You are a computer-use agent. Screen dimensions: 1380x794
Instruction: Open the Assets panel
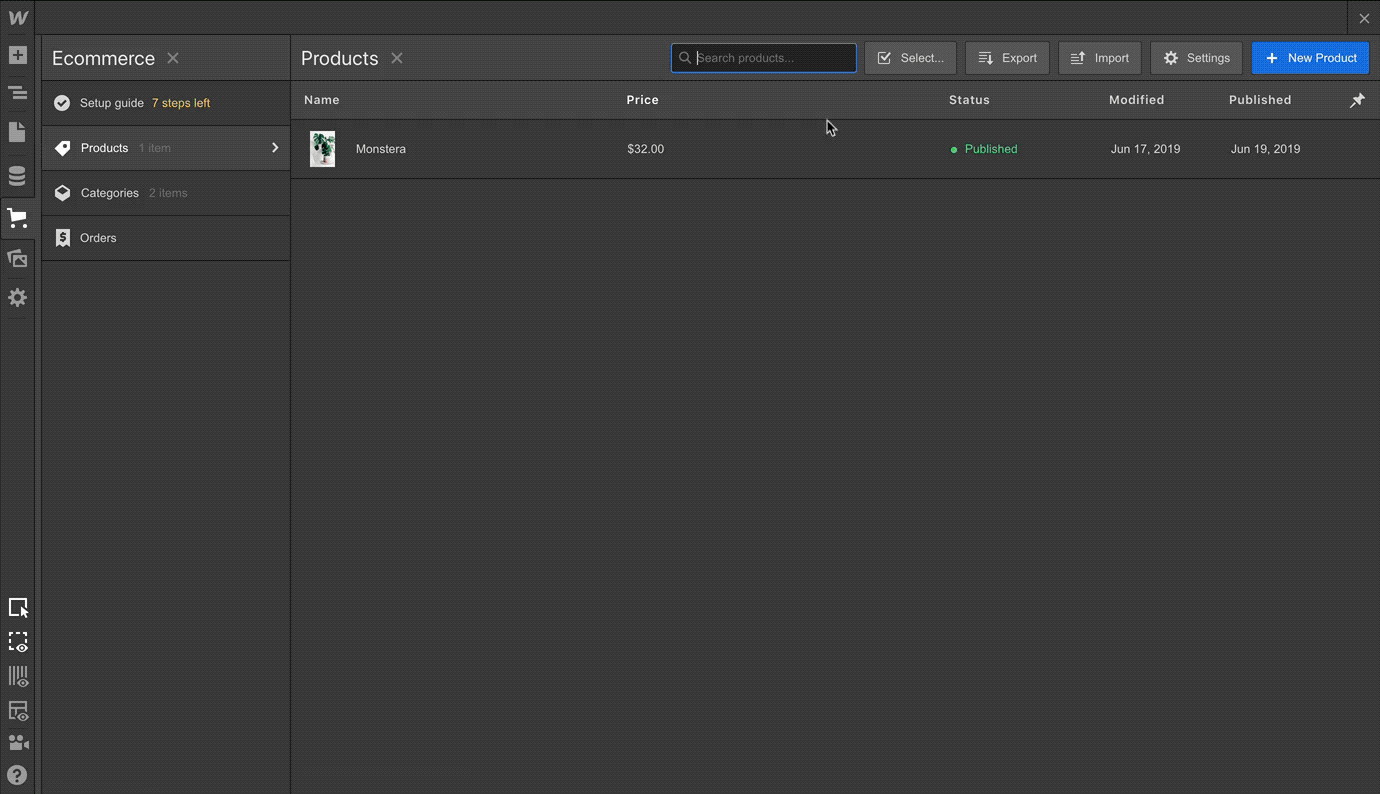18,257
